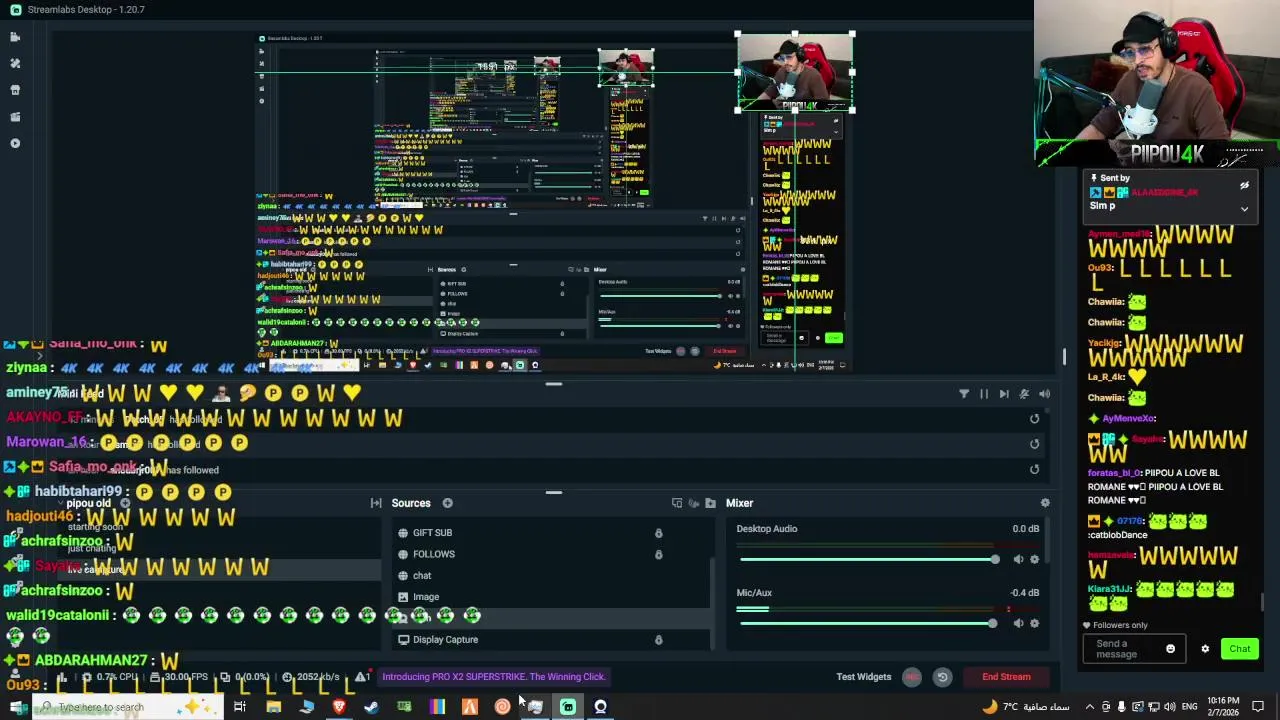Open the PRO X2 SUPERSTRIKE announcement link
Viewport: 1280px width, 720px height.
tap(493, 677)
